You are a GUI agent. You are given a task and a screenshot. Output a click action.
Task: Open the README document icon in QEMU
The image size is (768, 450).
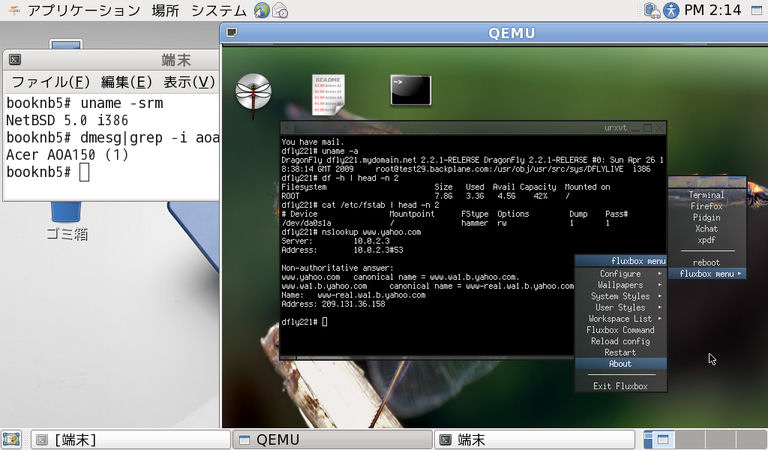(x=328, y=95)
